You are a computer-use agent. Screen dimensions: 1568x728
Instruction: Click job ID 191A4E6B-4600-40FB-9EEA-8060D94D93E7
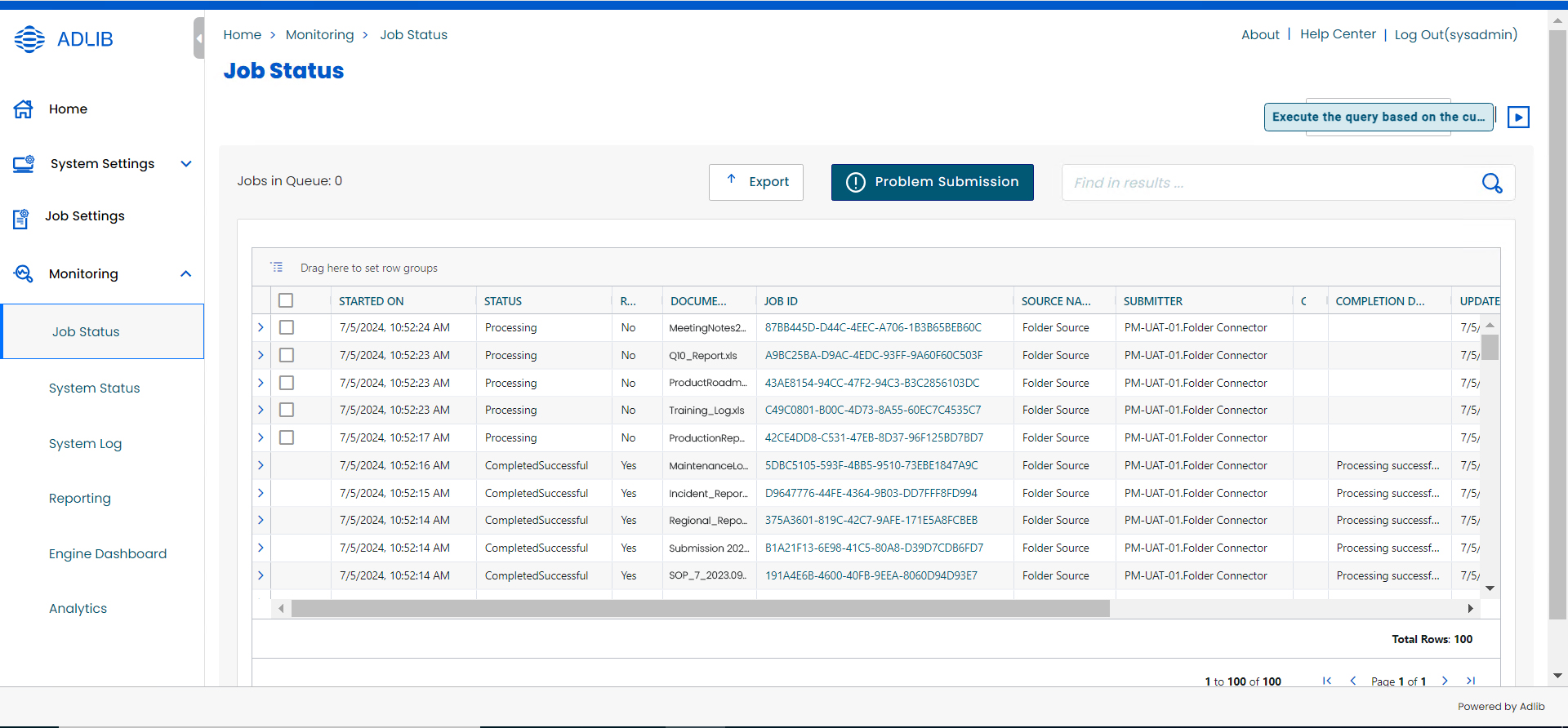point(871,575)
